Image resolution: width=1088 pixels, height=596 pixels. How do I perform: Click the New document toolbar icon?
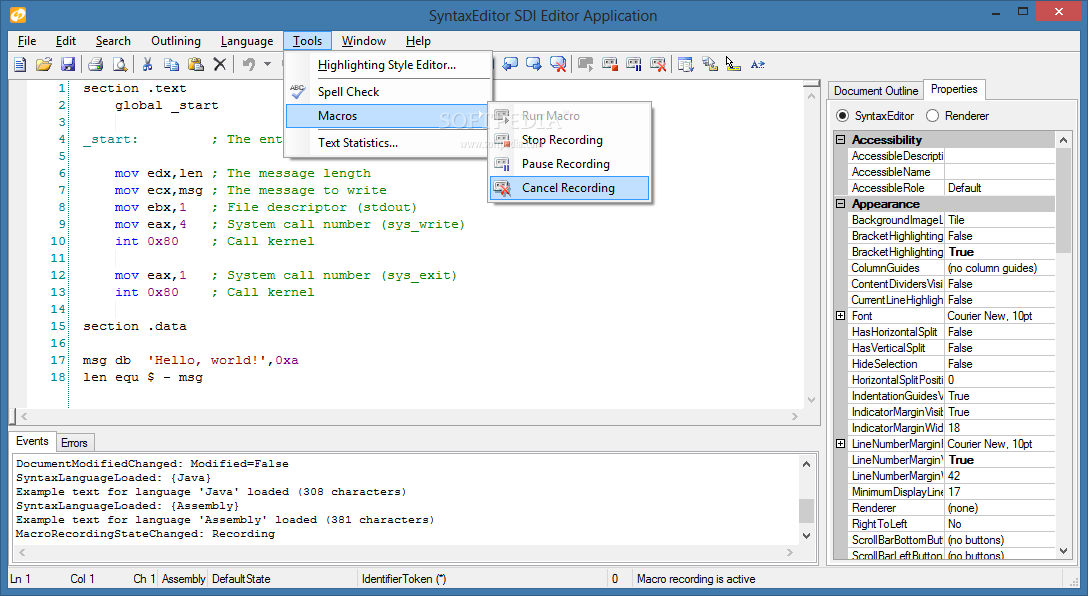pos(20,65)
